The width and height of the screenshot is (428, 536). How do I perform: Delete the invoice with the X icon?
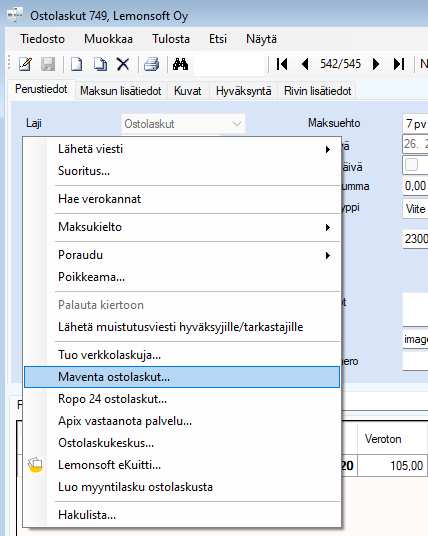[x=123, y=64]
